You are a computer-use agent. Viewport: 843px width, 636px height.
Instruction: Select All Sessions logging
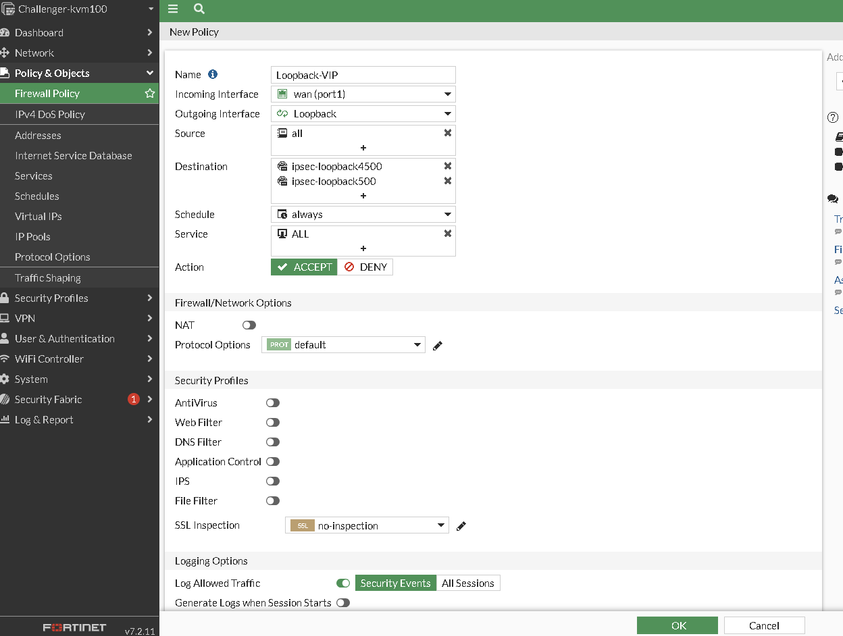(468, 583)
